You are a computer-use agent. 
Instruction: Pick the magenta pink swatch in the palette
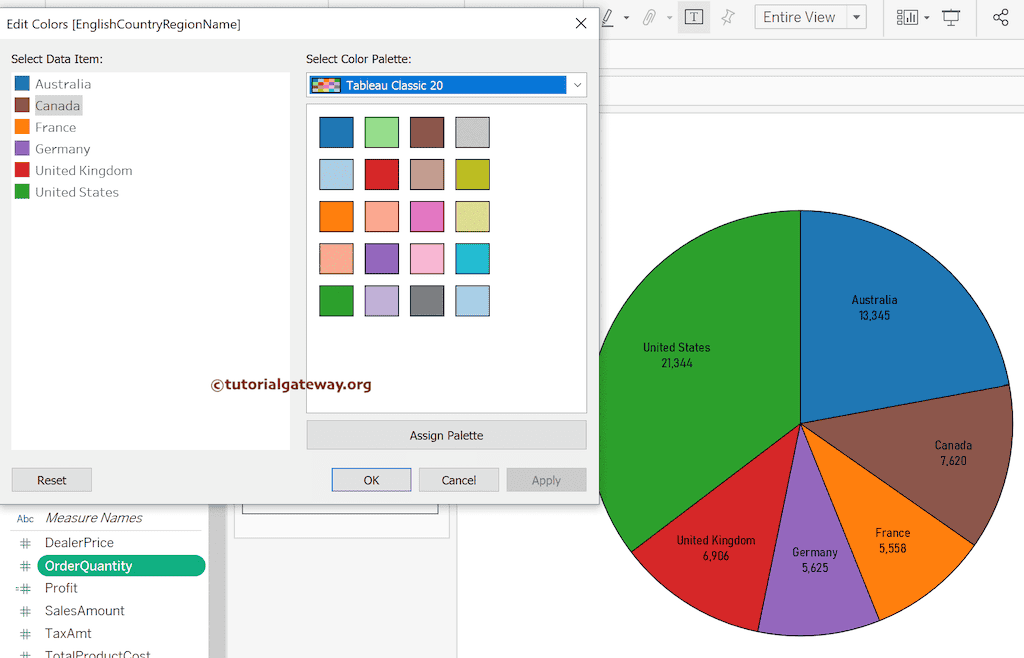427,217
